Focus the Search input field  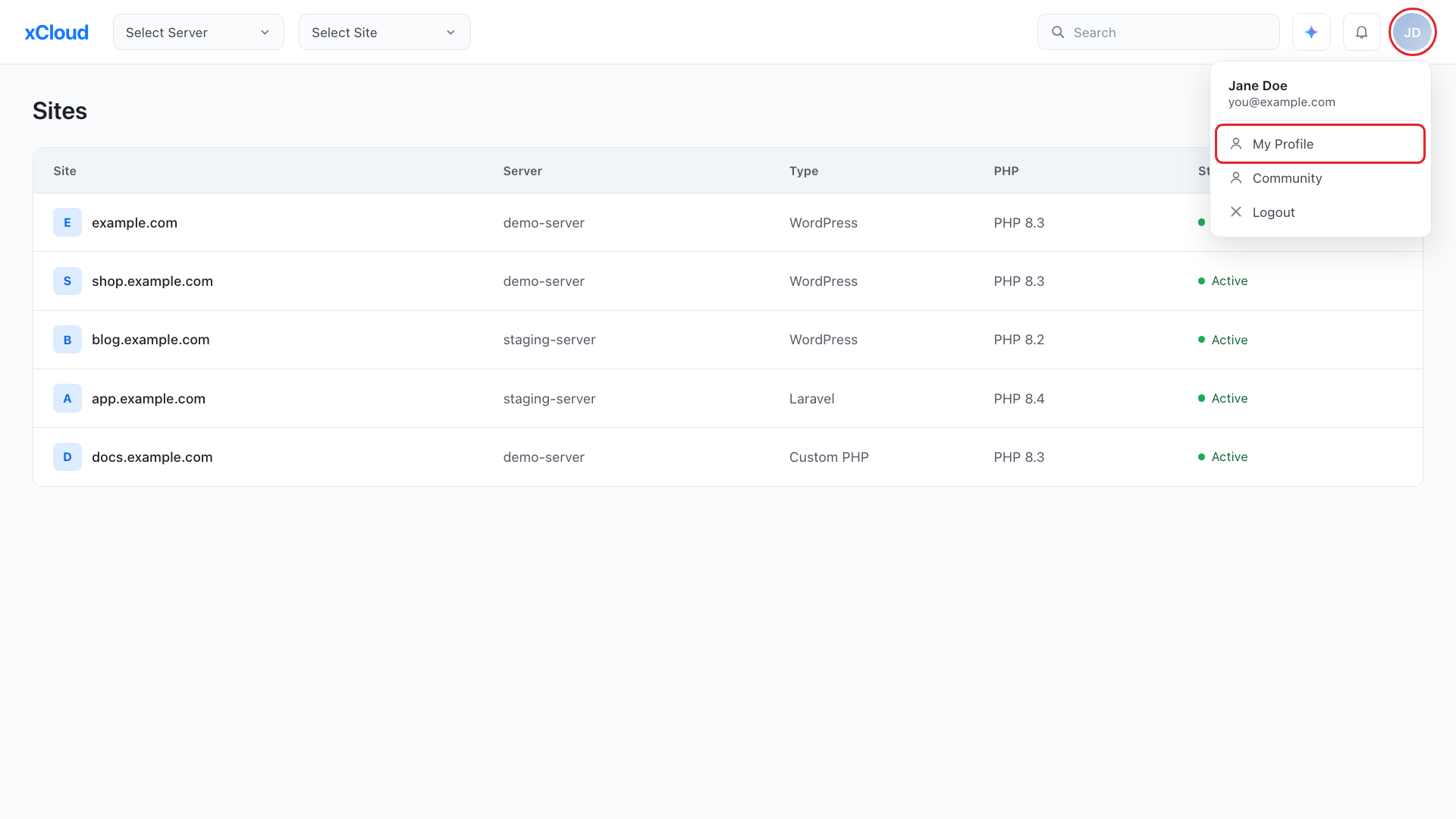1159,32
